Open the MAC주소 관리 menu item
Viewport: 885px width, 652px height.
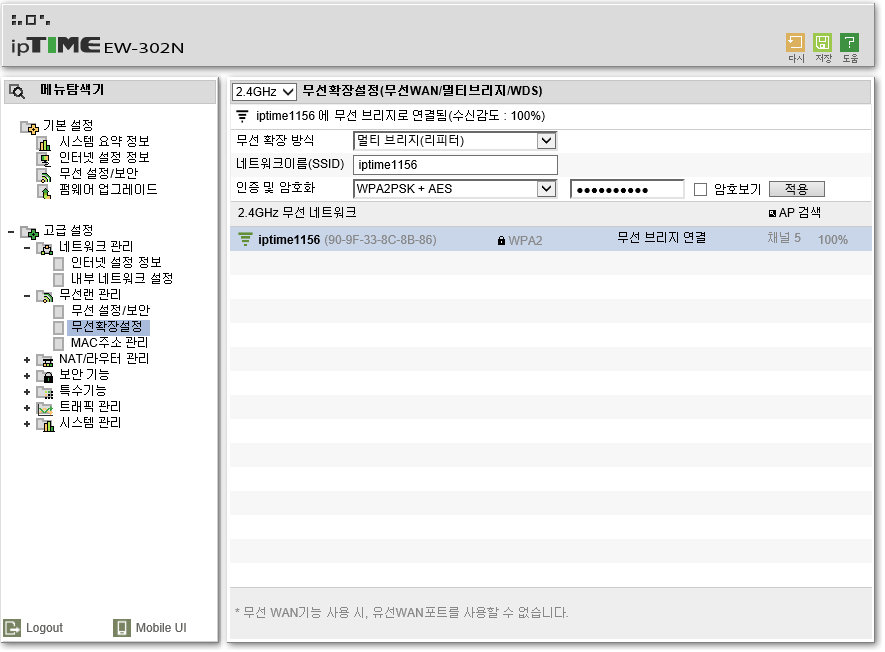coord(109,343)
